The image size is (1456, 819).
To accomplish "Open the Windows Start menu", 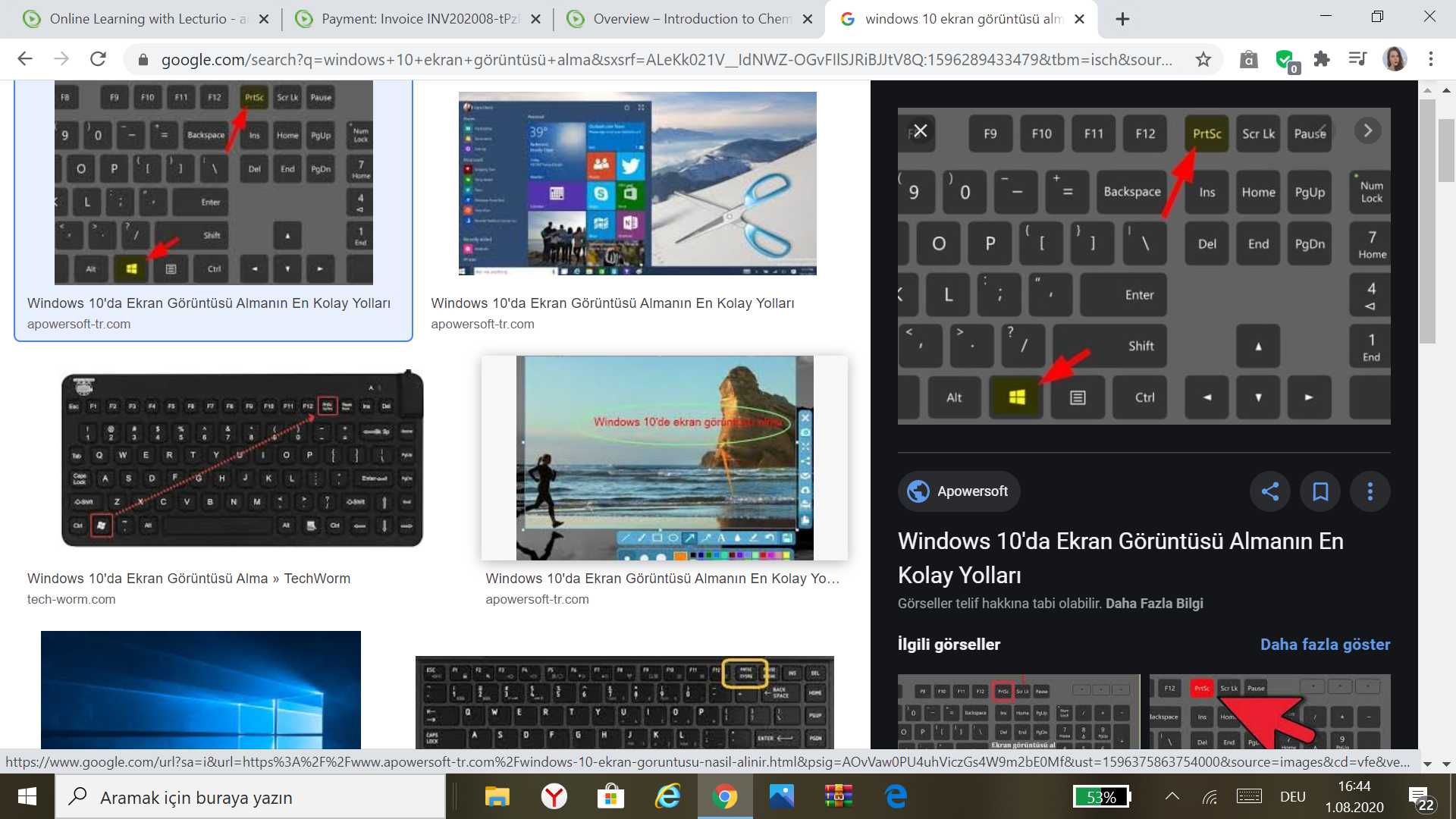I will coord(27,796).
